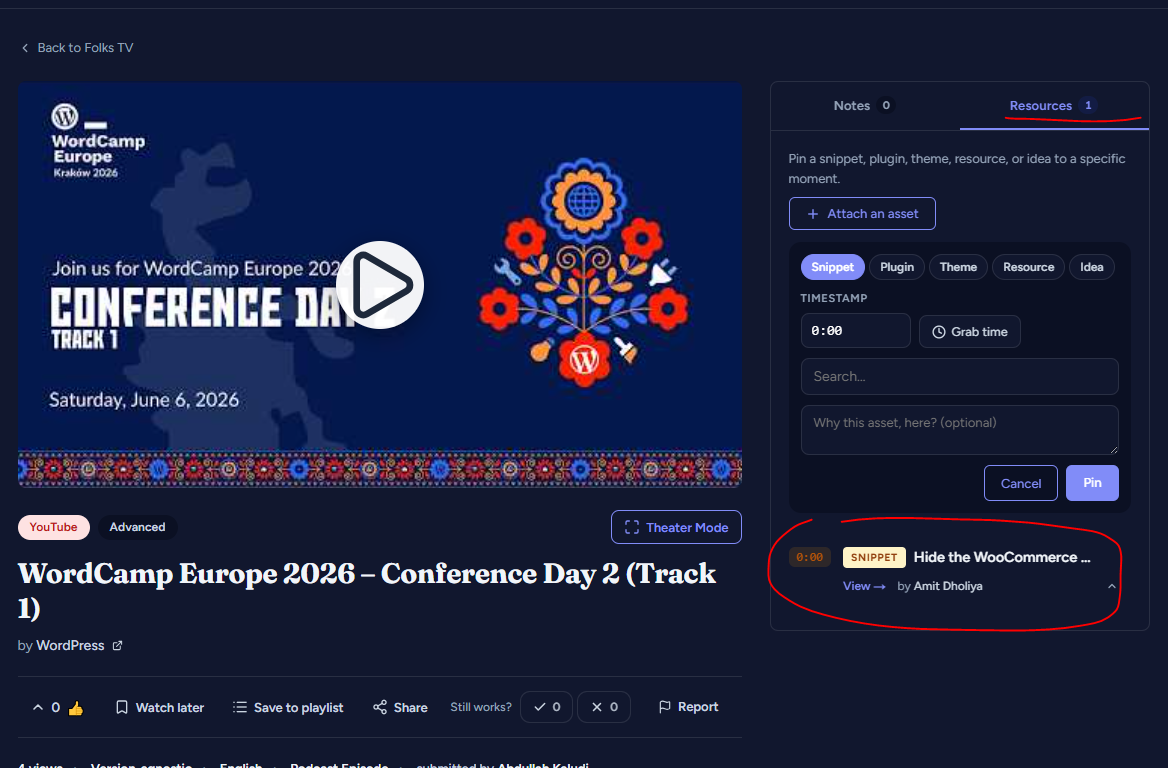
Task: Play the WordCamp Europe video
Action: (x=380, y=285)
